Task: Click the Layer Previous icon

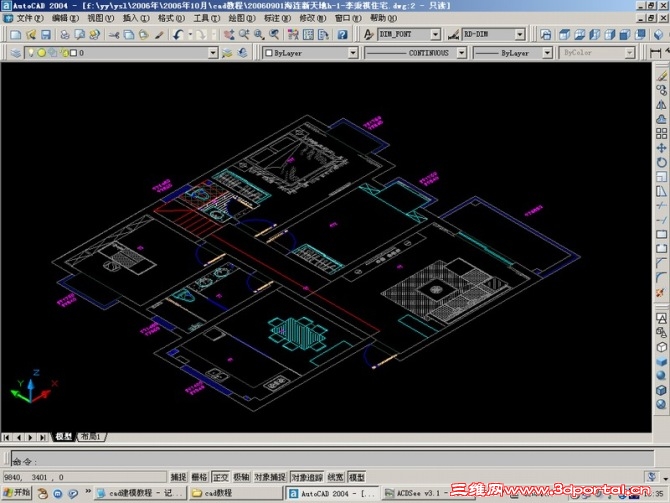Action: (x=243, y=53)
